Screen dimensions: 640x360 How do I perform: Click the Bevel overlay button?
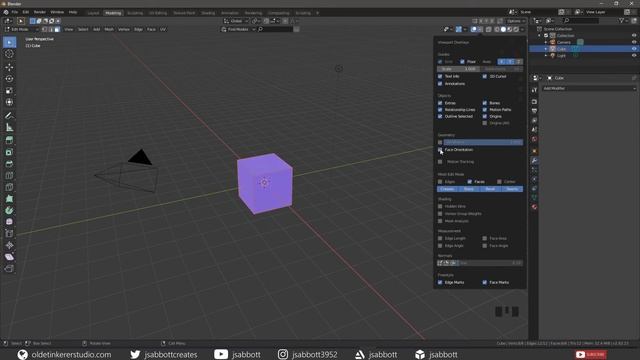[490, 189]
